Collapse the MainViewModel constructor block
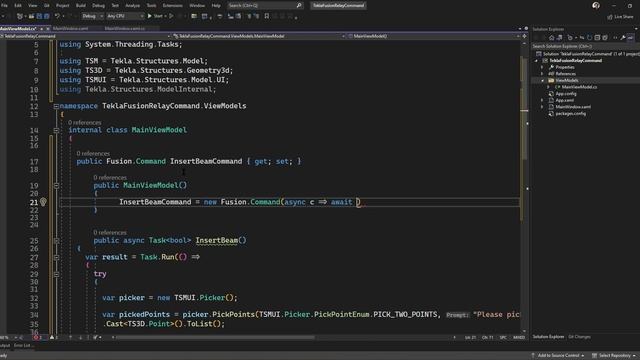Screen dimensions: 640x360 coord(56,186)
